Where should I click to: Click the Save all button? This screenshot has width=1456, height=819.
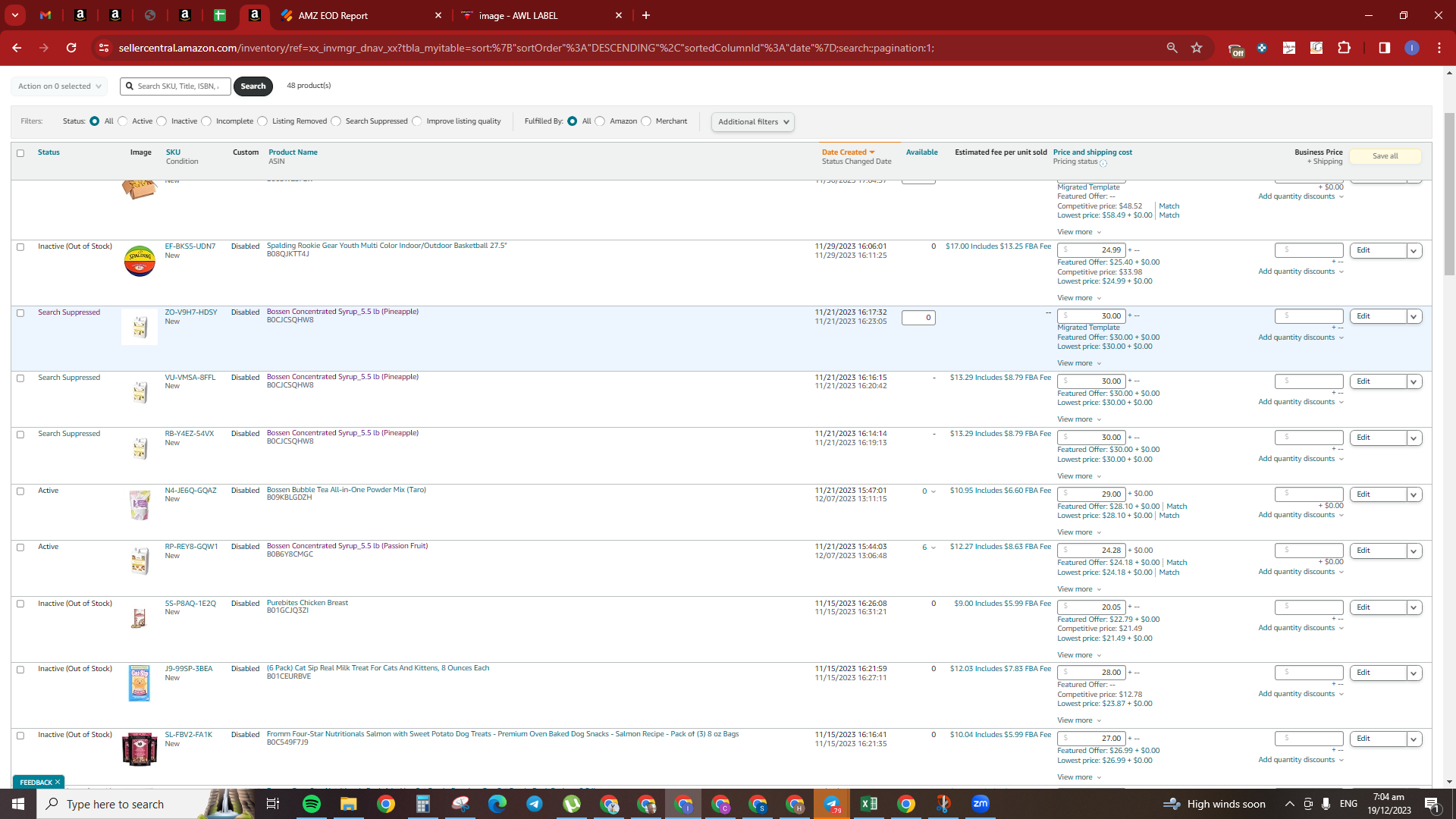tap(1385, 156)
